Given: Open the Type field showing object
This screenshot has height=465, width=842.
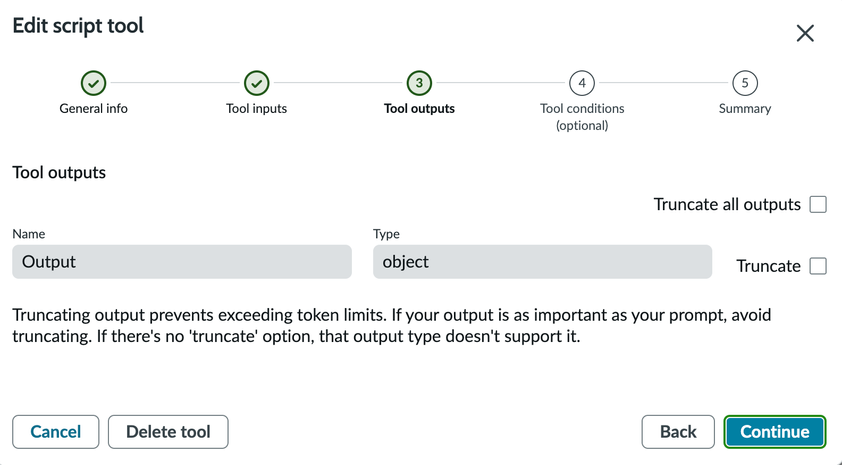Looking at the screenshot, I should 542,262.
